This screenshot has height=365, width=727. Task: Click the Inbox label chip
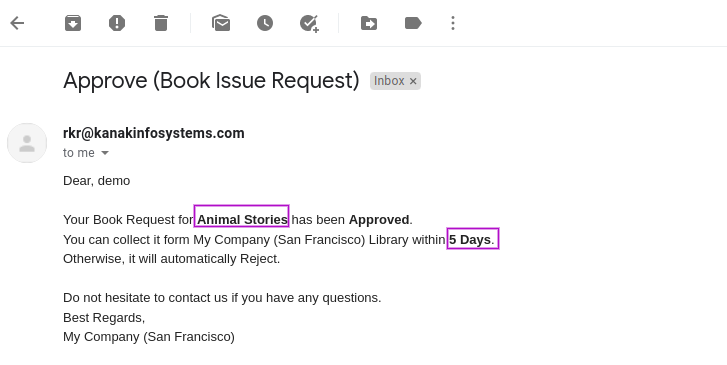(389, 81)
